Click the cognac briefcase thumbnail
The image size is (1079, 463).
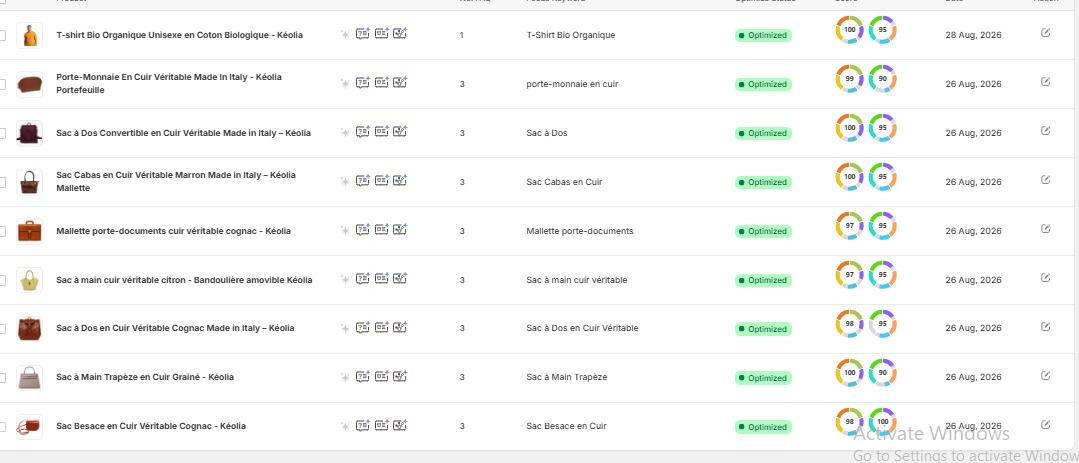[x=30, y=231]
